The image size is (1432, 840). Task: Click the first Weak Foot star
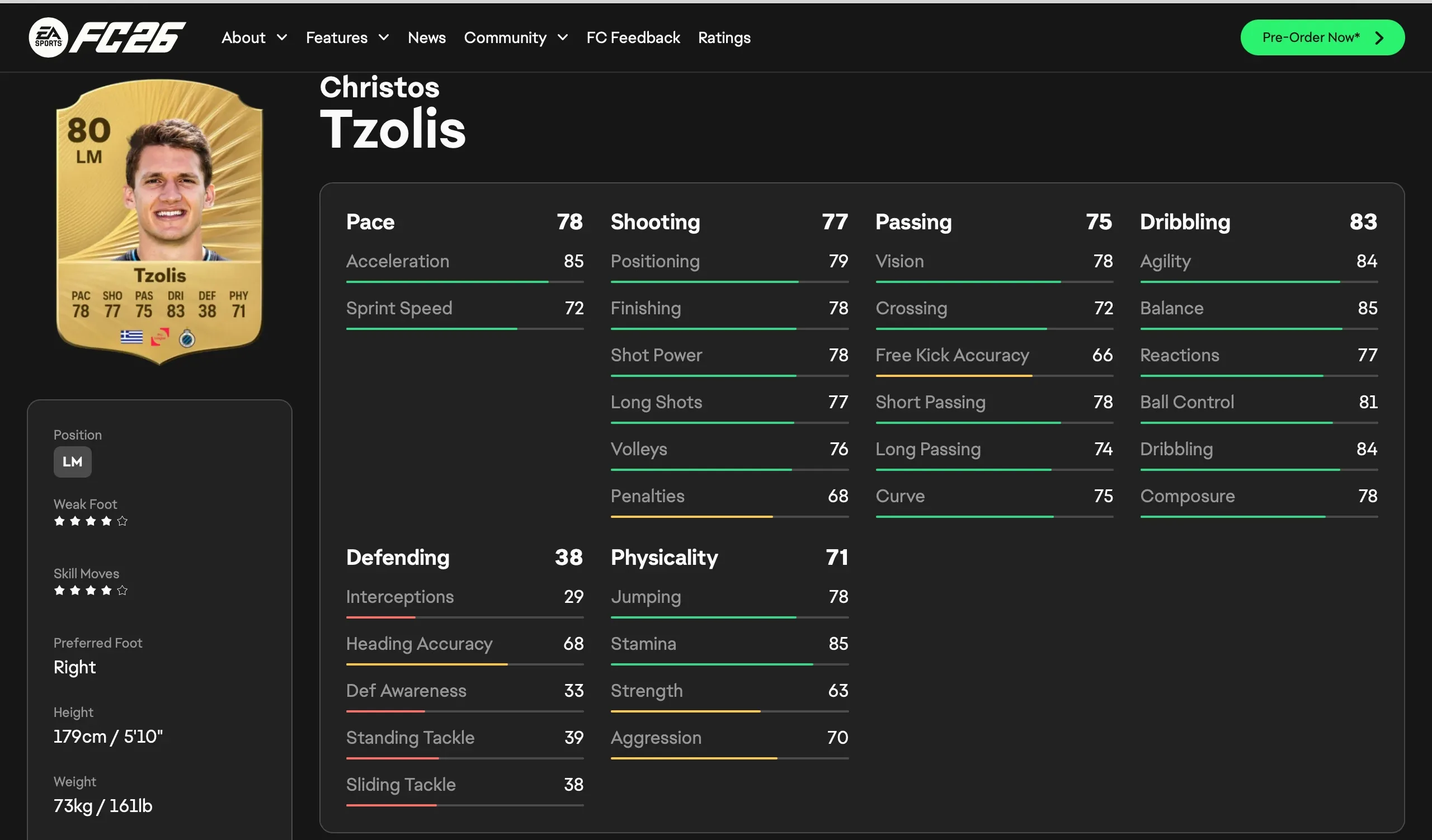point(59,521)
